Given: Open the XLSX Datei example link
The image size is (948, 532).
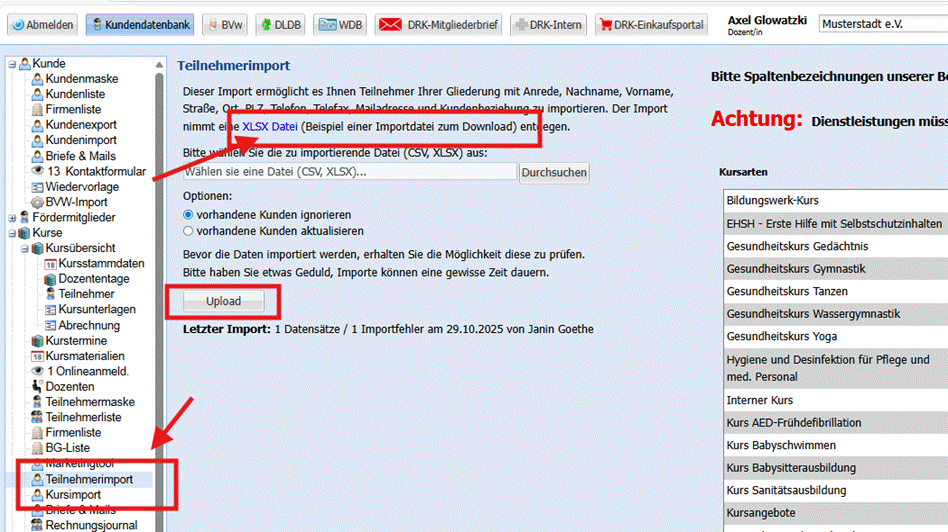Looking at the screenshot, I should coord(270,127).
